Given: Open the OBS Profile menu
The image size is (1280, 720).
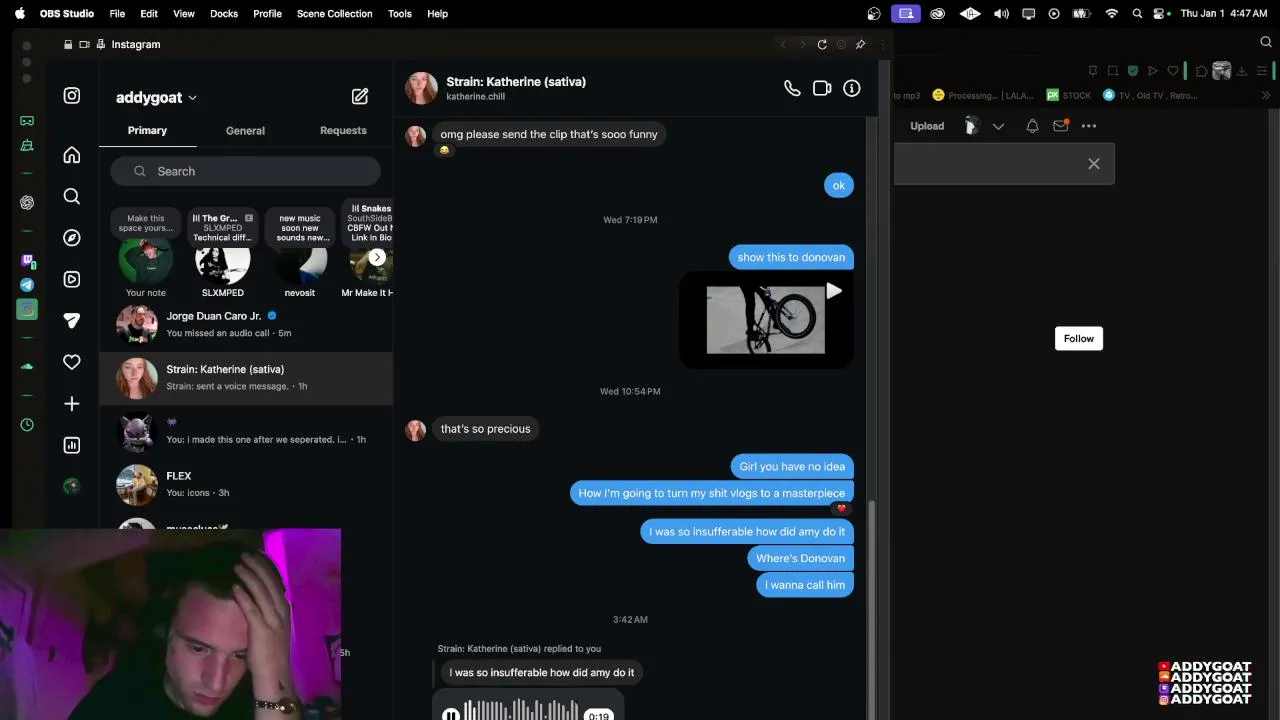Looking at the screenshot, I should 267,14.
